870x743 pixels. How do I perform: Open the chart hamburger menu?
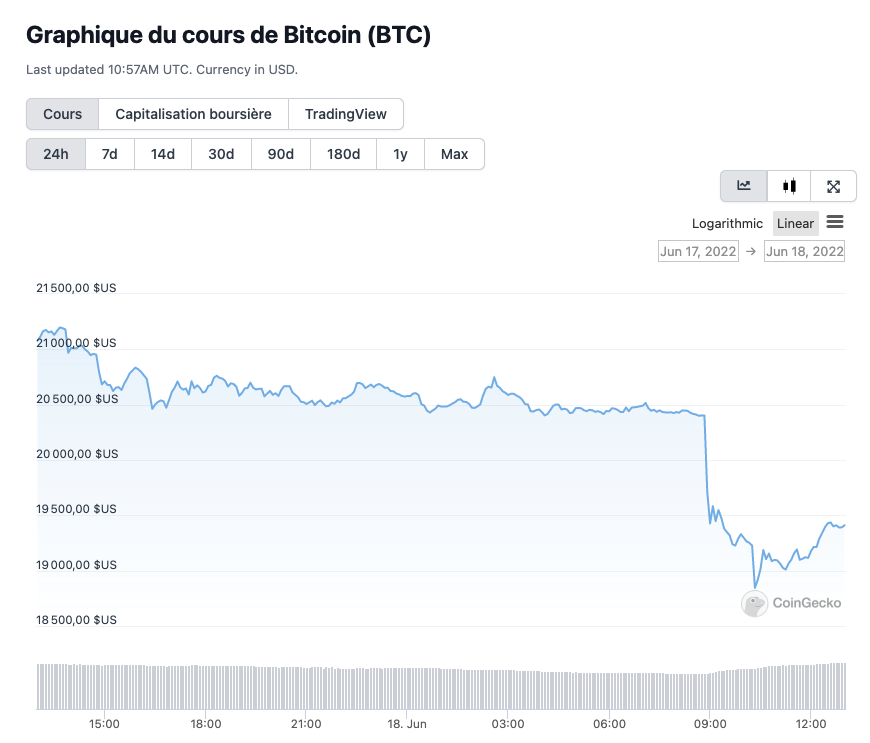tap(835, 223)
